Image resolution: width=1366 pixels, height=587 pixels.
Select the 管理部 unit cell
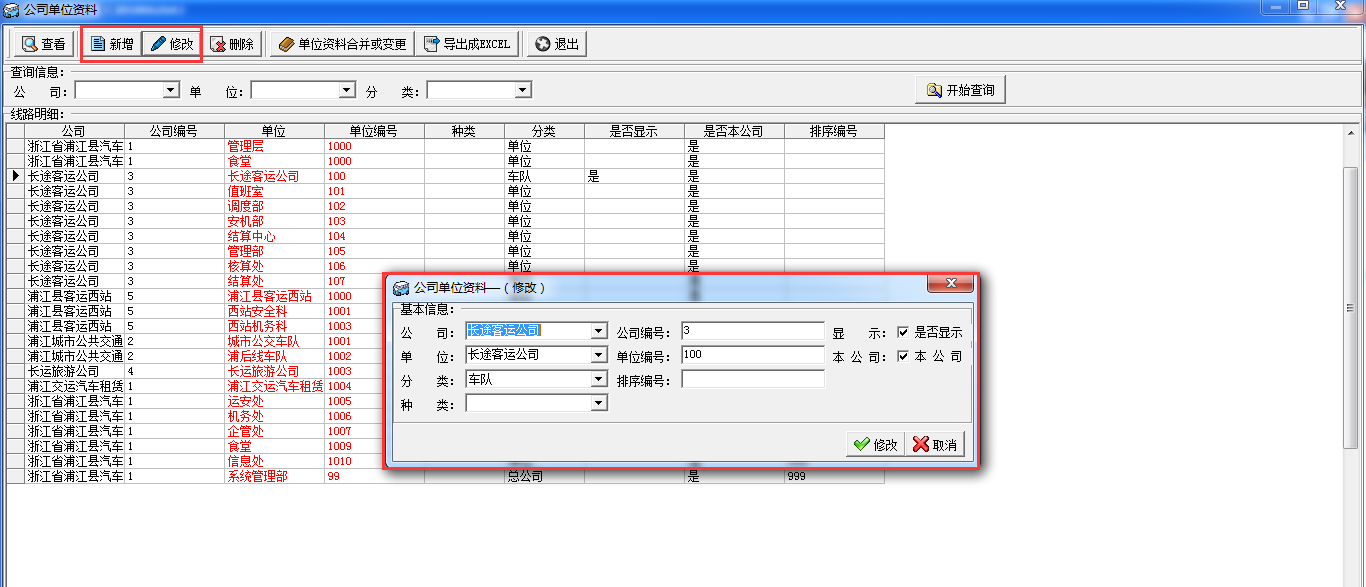274,251
